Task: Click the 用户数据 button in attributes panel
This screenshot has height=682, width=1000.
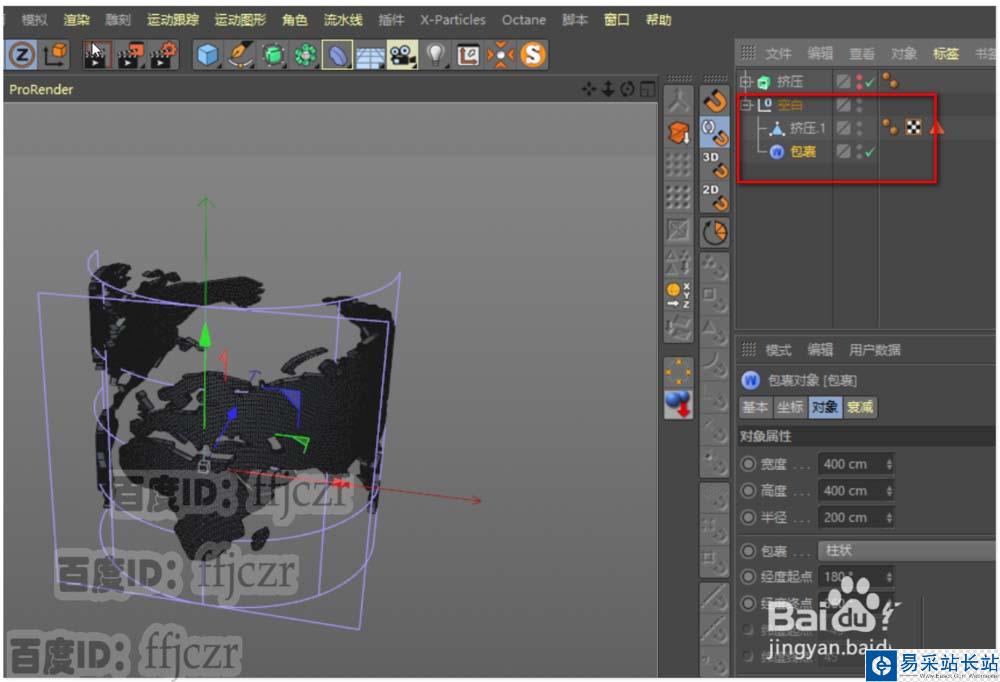Action: (x=875, y=350)
